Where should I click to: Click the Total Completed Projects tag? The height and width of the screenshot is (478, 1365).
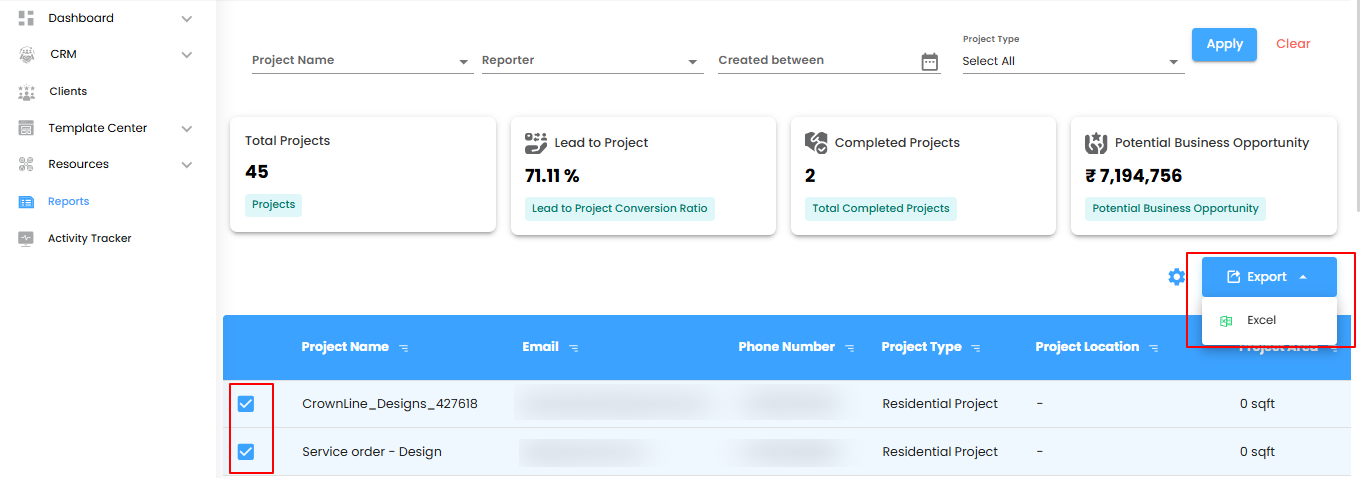tap(881, 209)
